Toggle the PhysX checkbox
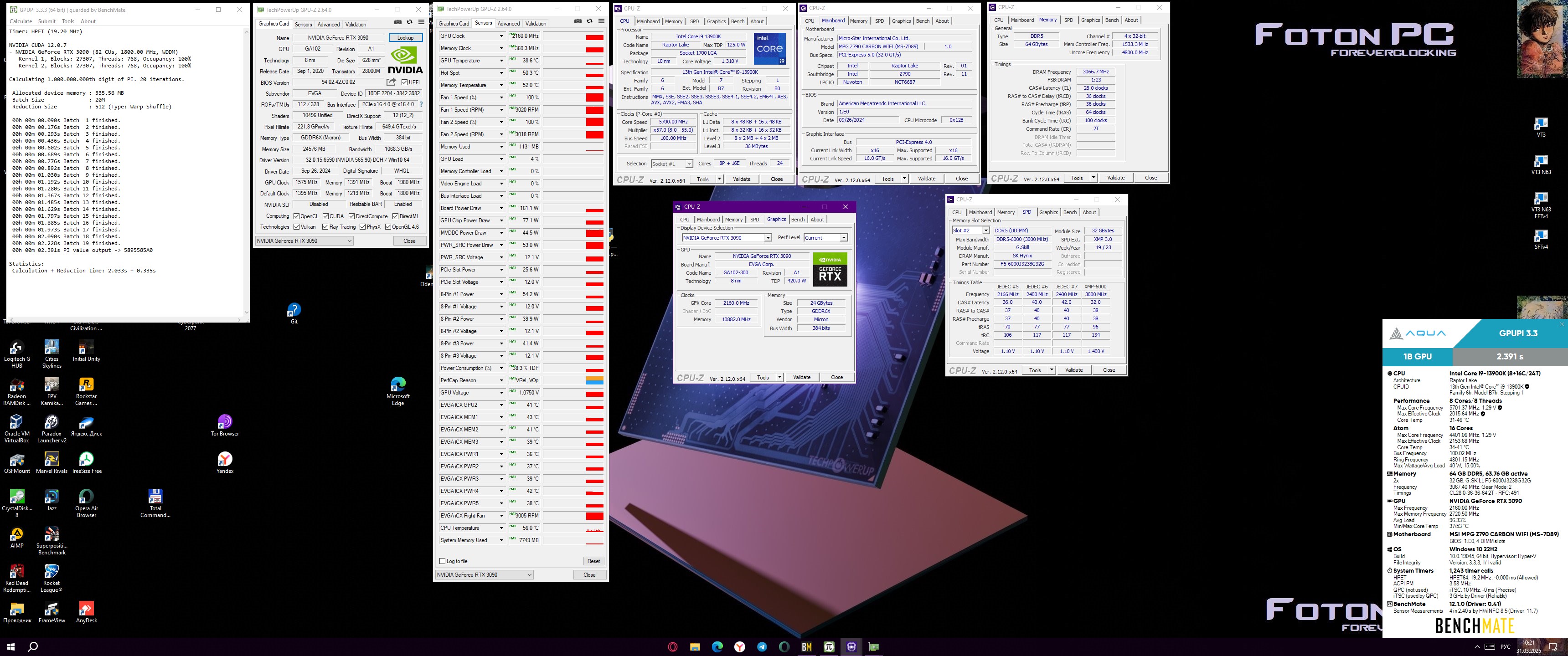This screenshot has height=656, width=1568. point(363,227)
